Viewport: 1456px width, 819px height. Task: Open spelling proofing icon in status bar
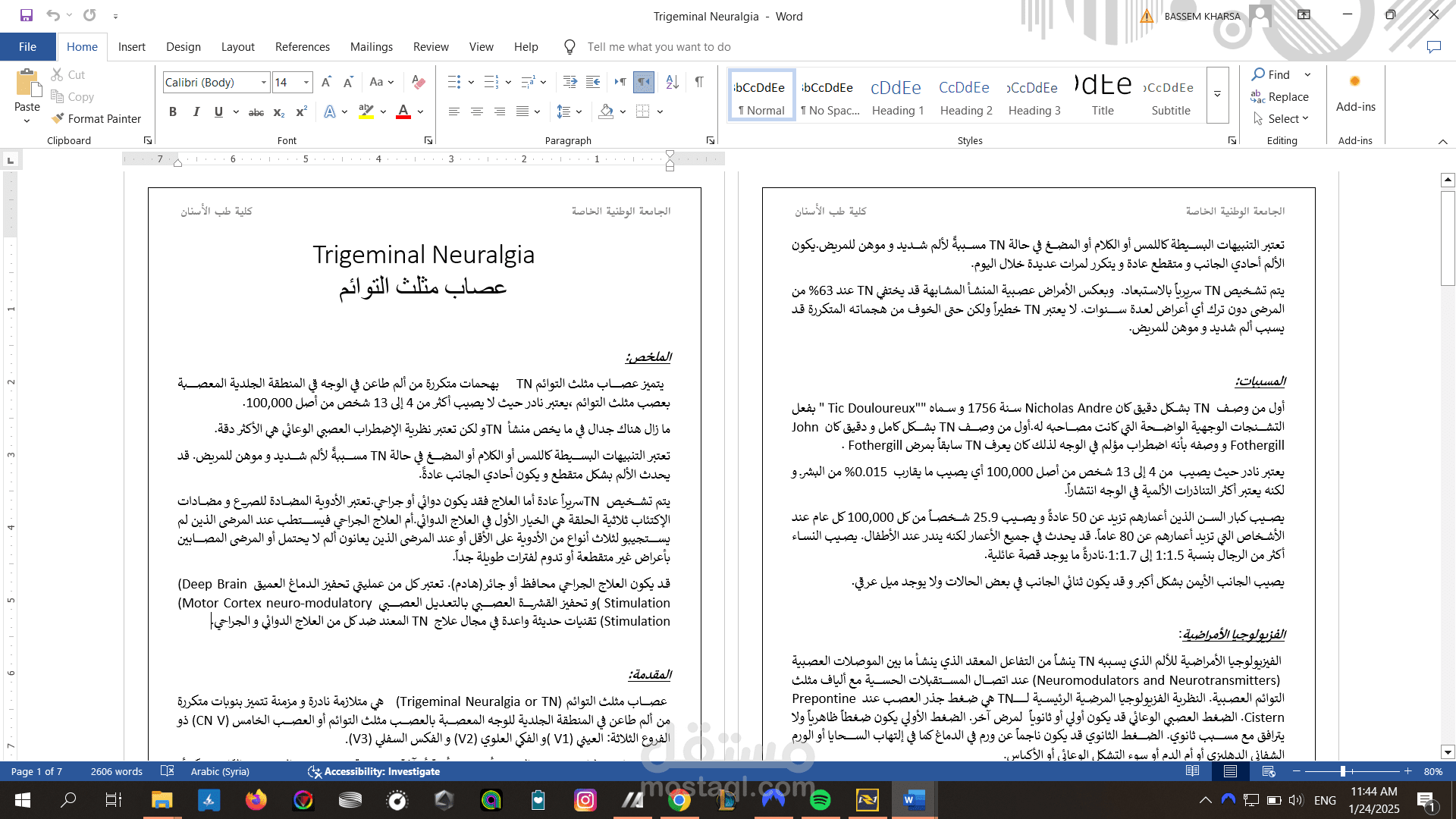click(x=168, y=771)
